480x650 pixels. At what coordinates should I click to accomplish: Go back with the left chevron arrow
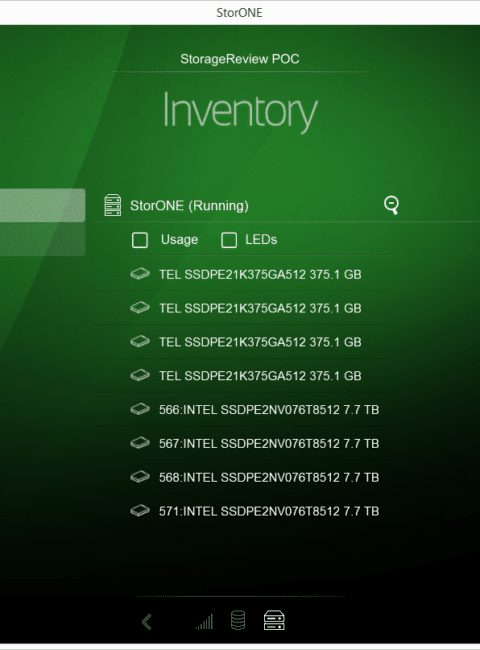click(x=147, y=622)
